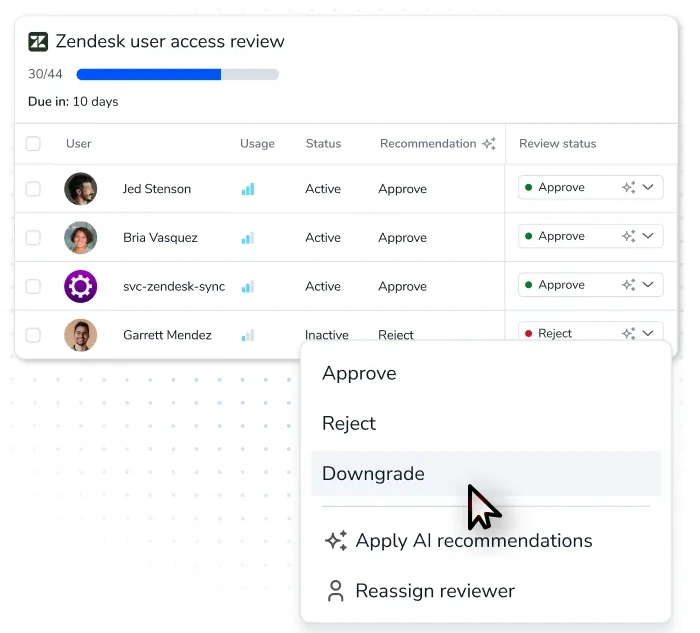Click the AI sparkle icon in Bria Vasquez's review status

point(629,236)
